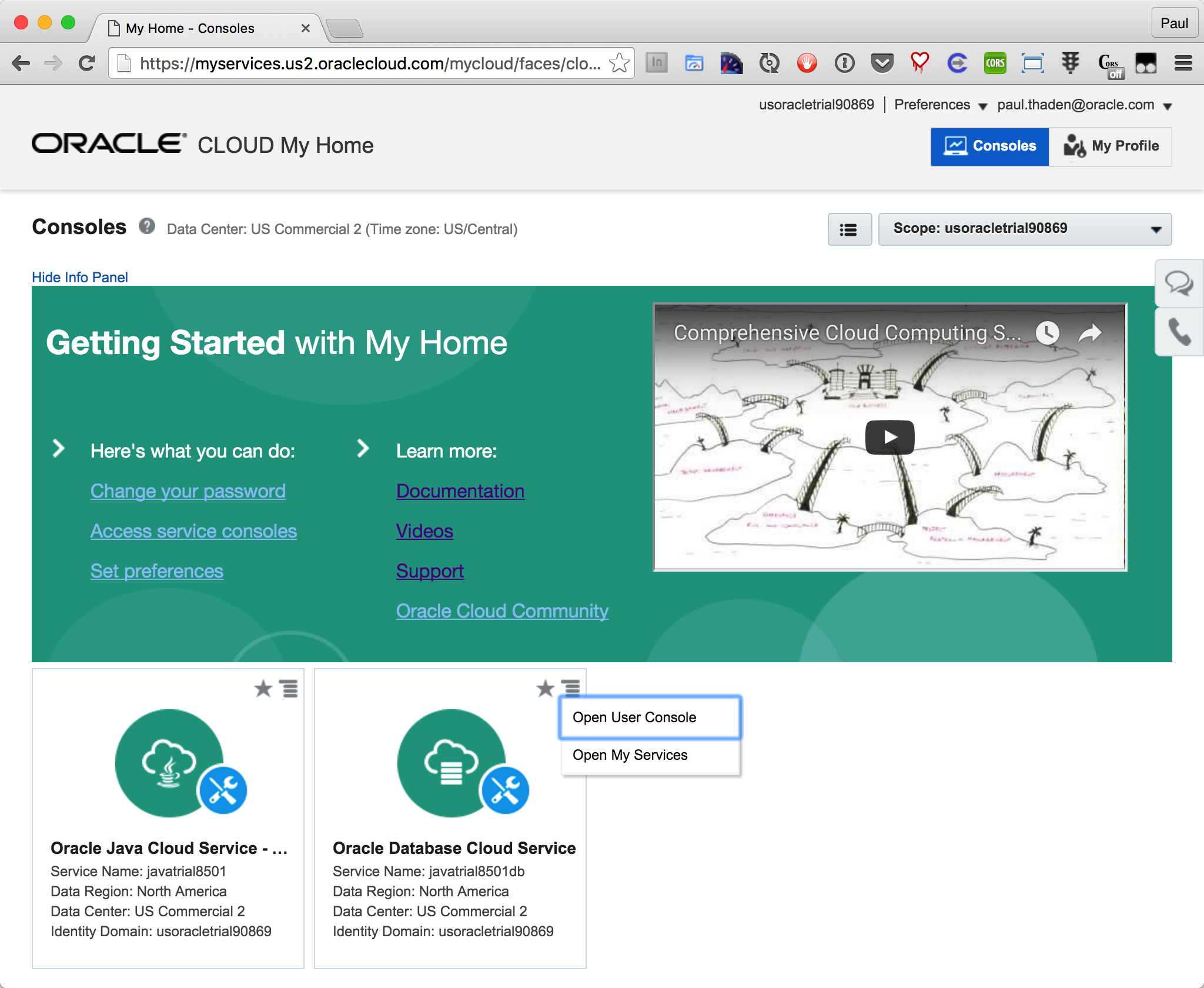Collapse the Here's what you can do chevron

point(58,448)
